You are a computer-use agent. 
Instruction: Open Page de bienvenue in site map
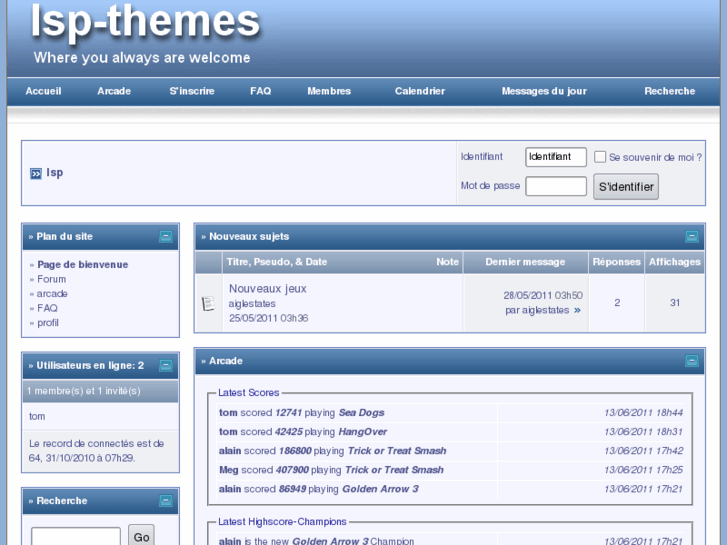[x=83, y=264]
